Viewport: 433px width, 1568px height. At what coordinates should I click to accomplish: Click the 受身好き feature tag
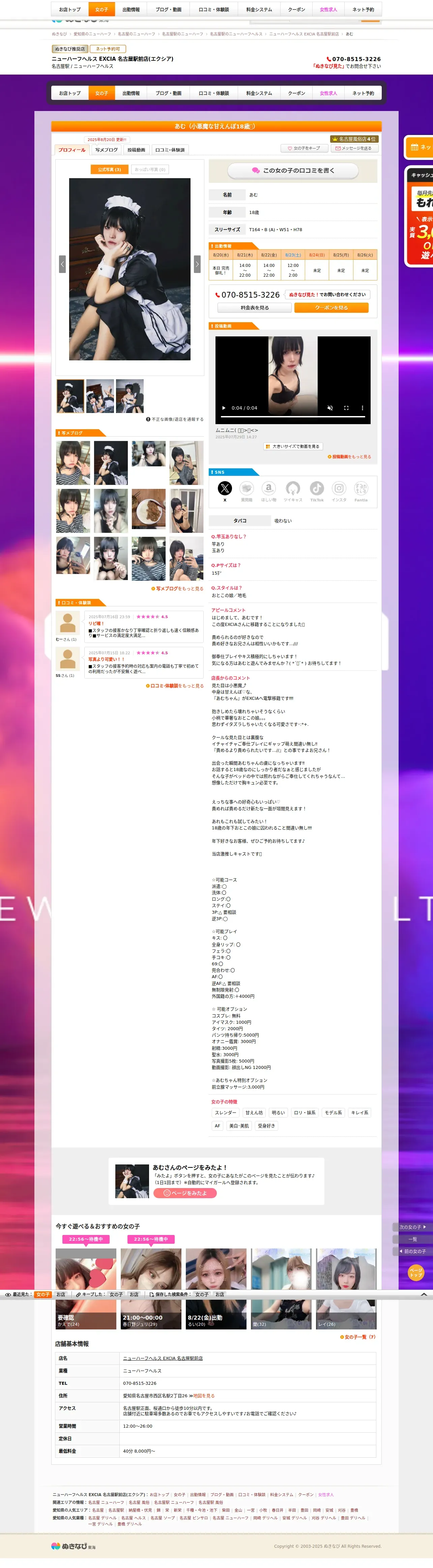[266, 1126]
